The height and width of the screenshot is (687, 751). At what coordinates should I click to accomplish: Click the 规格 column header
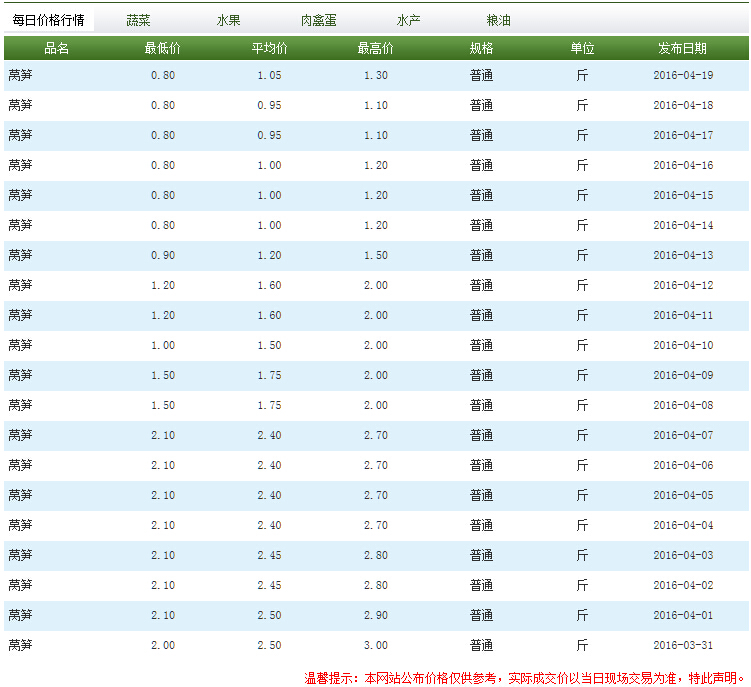pyautogui.click(x=481, y=48)
